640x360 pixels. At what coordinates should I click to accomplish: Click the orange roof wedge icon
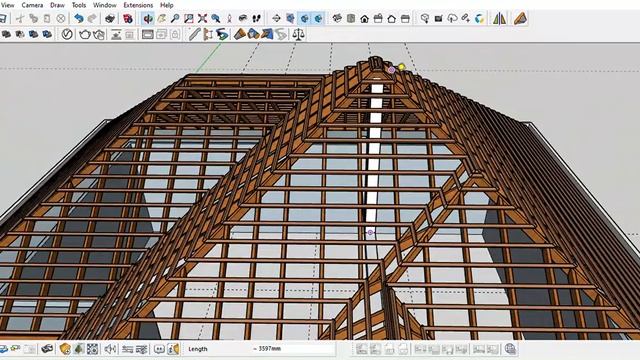point(520,18)
